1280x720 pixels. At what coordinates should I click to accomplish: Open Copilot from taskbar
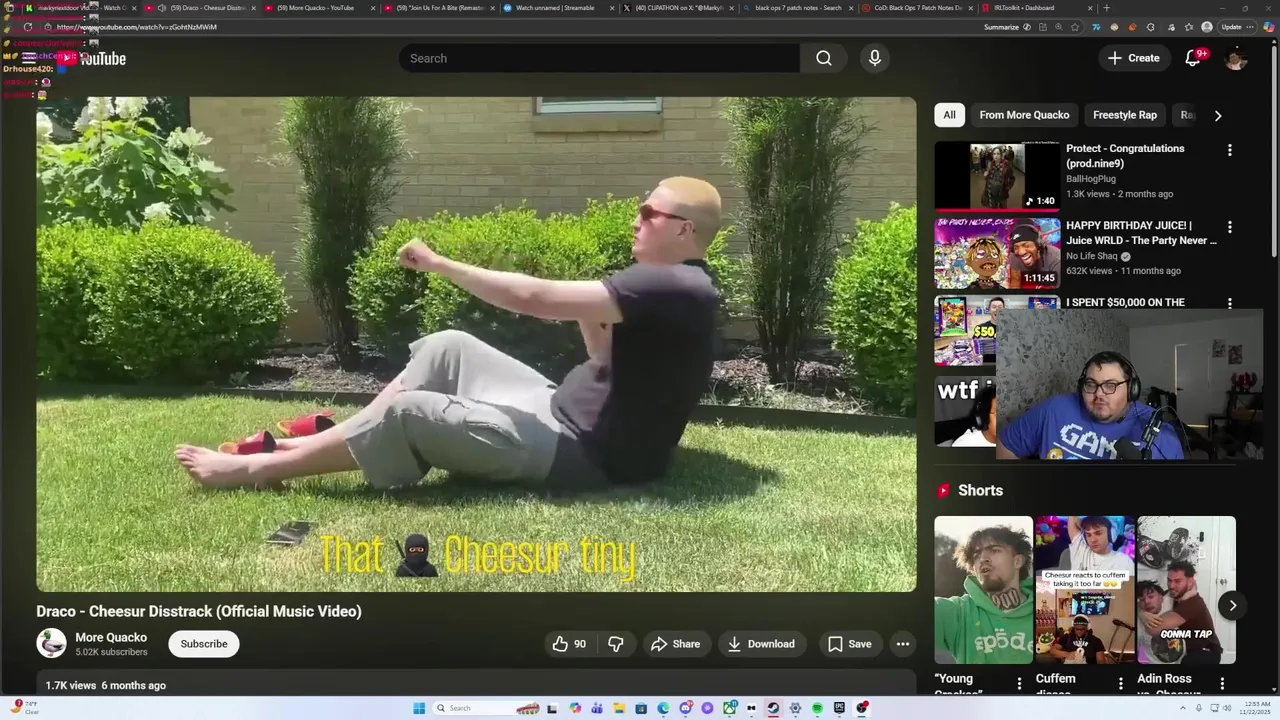tap(575, 708)
